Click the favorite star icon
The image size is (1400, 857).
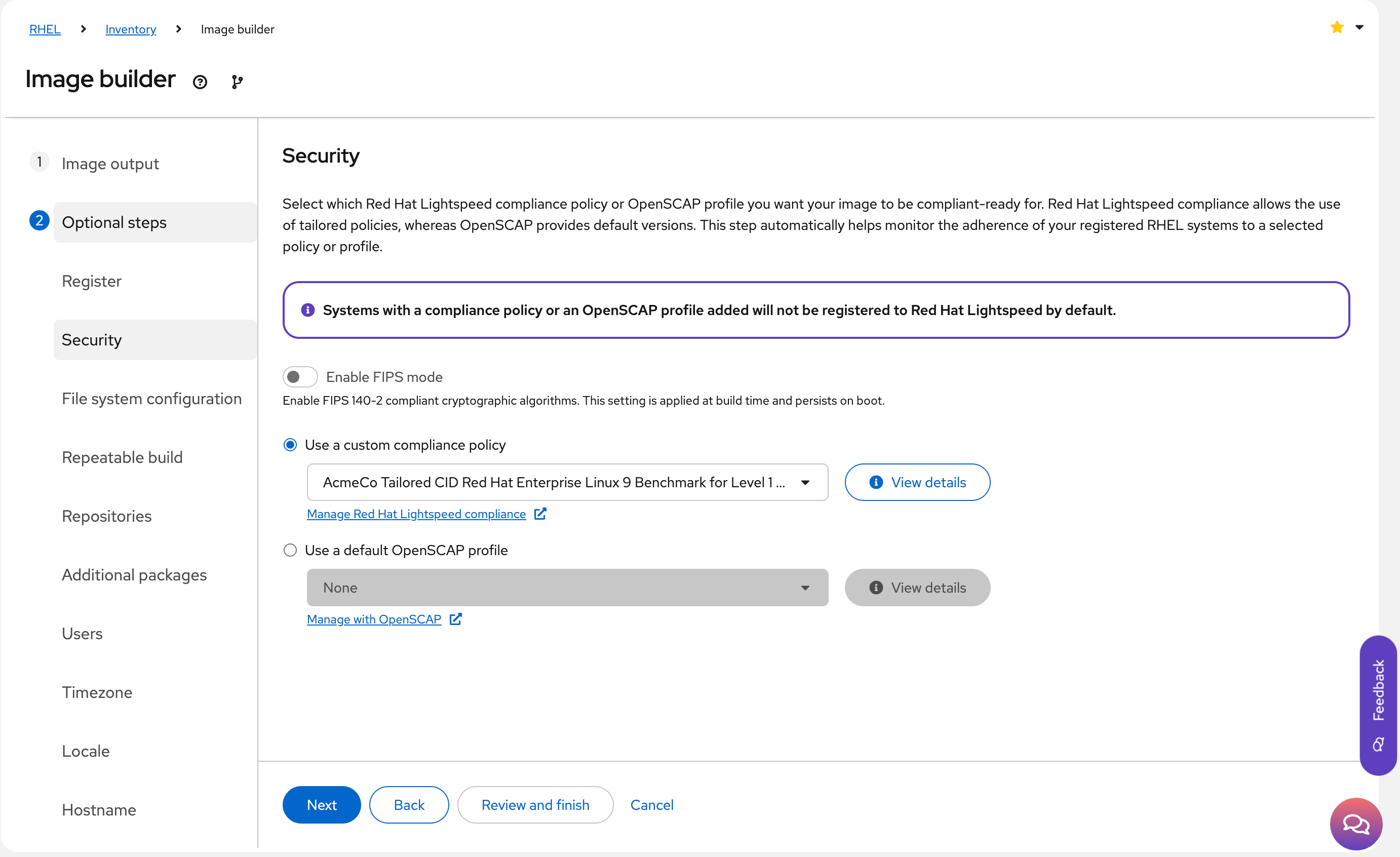[x=1336, y=27]
